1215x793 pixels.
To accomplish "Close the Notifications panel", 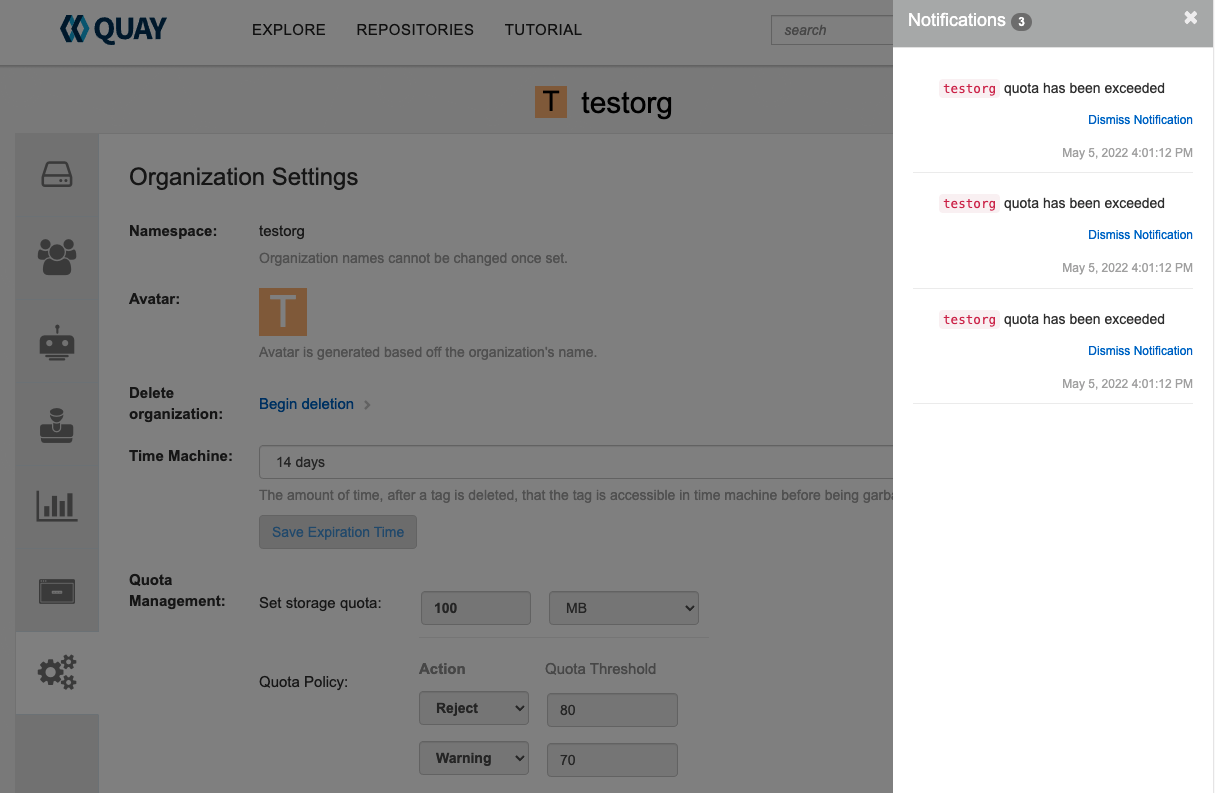I will point(1190,18).
